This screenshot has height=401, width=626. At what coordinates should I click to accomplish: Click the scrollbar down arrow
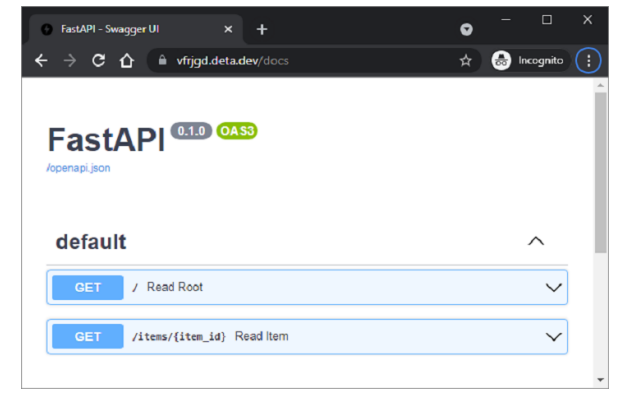click(600, 380)
